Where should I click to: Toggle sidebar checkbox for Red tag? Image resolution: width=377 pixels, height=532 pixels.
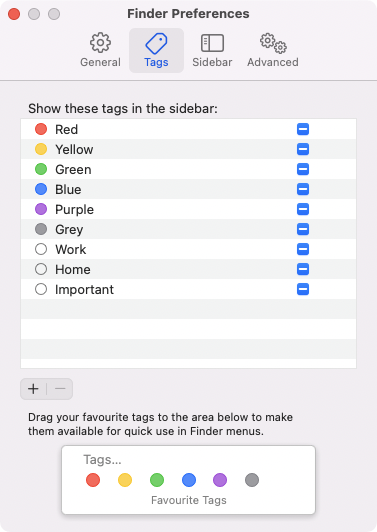coord(303,129)
